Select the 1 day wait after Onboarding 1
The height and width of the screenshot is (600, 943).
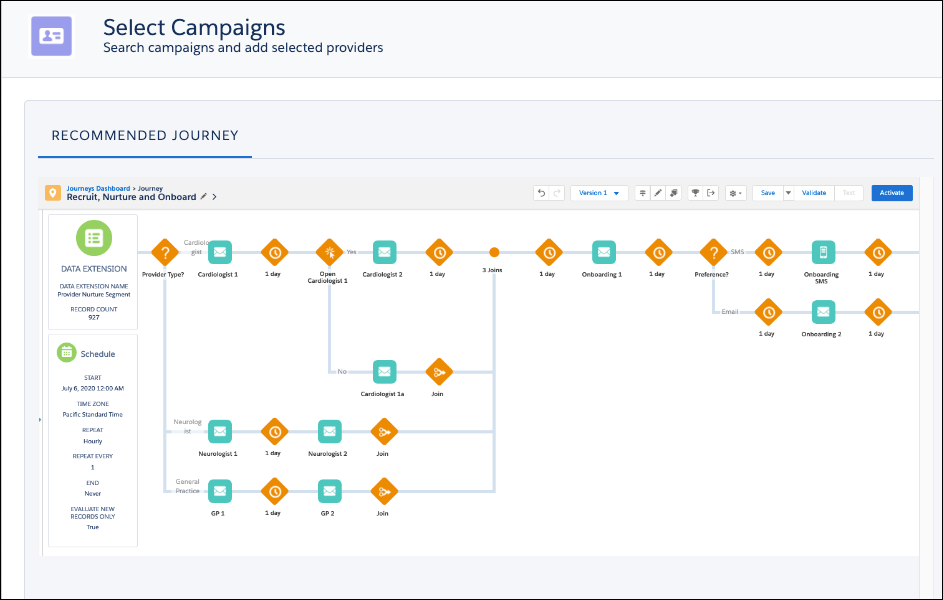[658, 252]
